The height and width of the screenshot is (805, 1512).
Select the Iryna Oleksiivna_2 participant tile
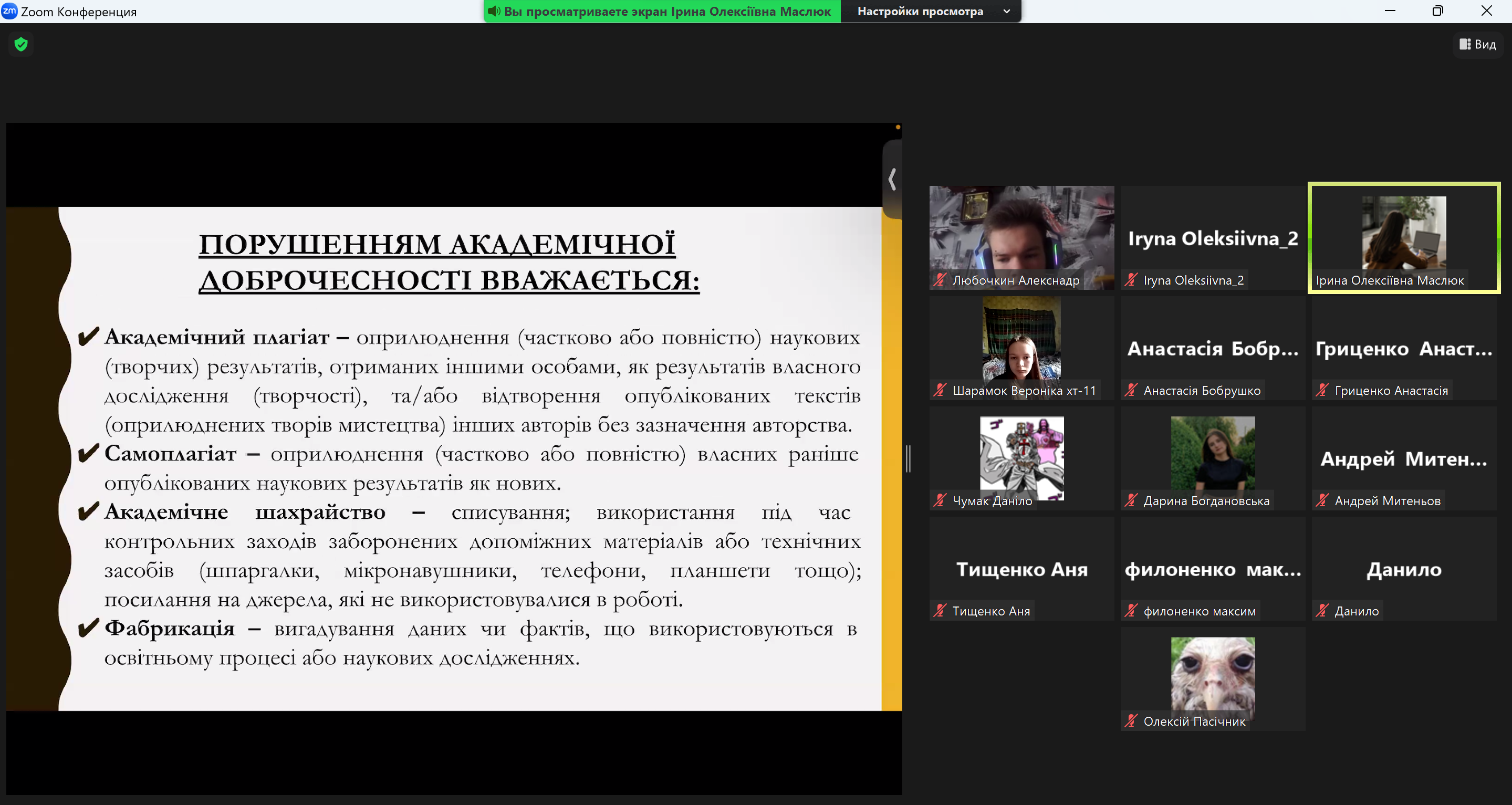point(1213,237)
